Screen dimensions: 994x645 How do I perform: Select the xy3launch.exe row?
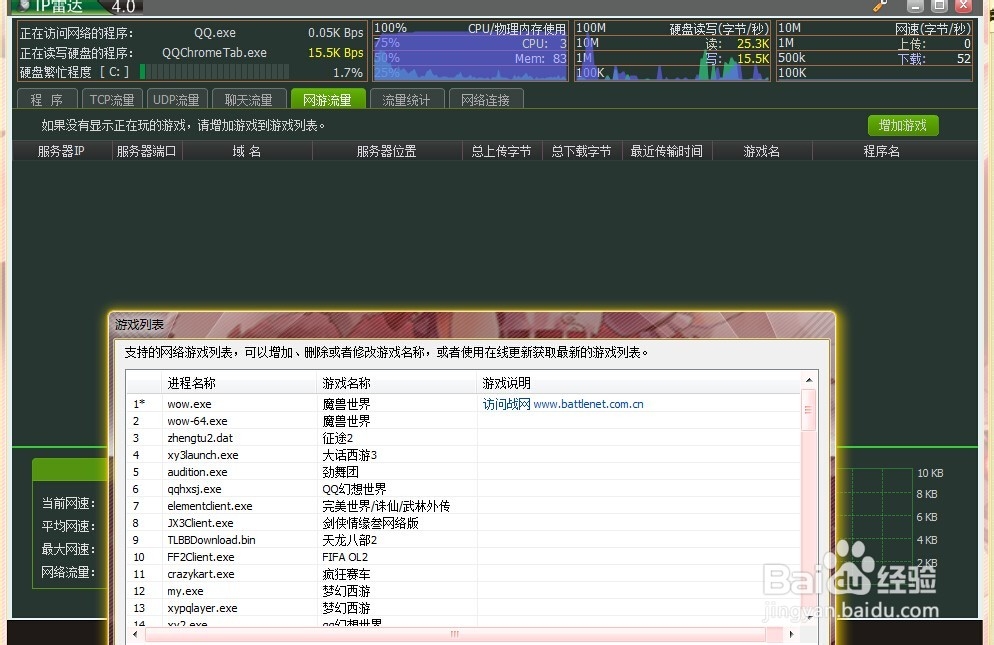[x=463, y=455]
